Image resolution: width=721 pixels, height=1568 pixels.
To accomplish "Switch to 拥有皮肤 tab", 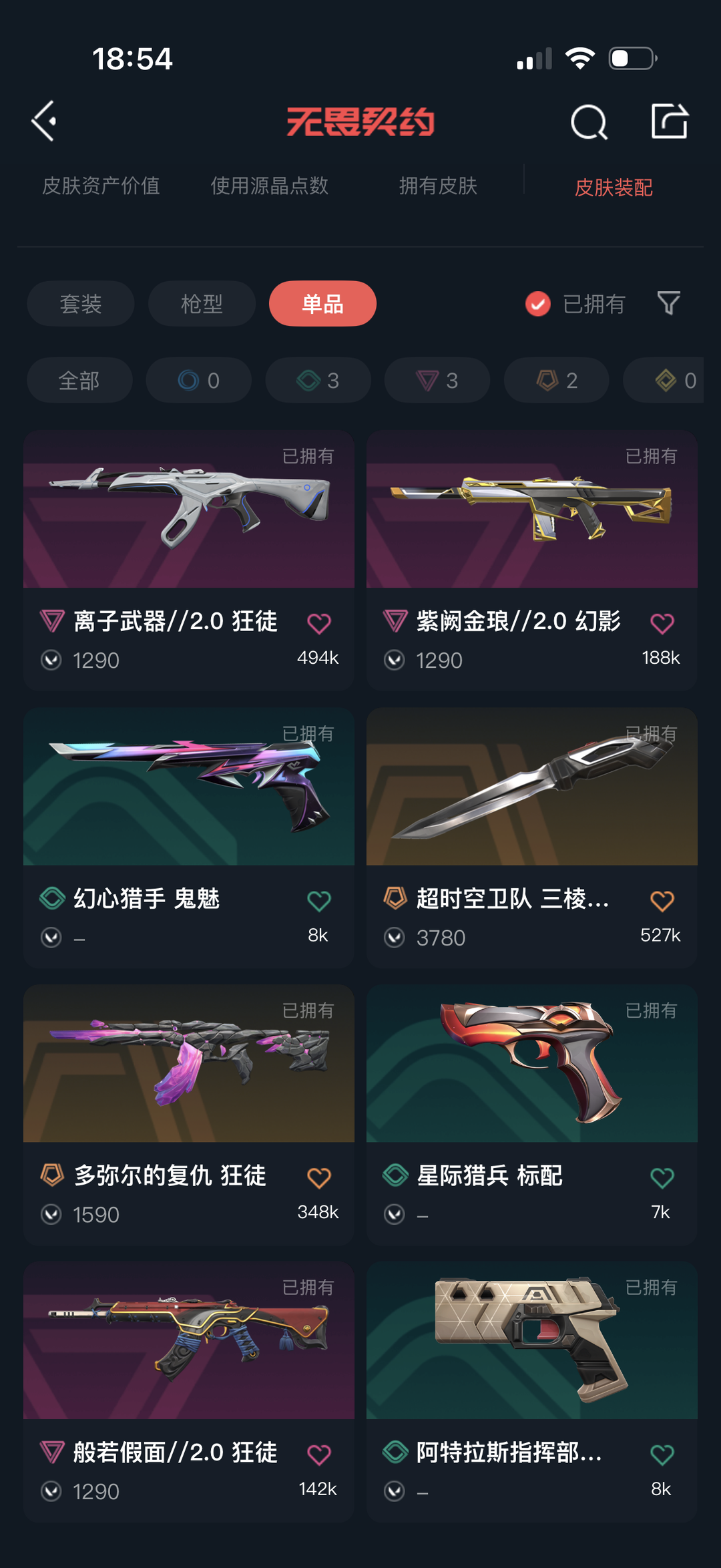I will pyautogui.click(x=438, y=186).
